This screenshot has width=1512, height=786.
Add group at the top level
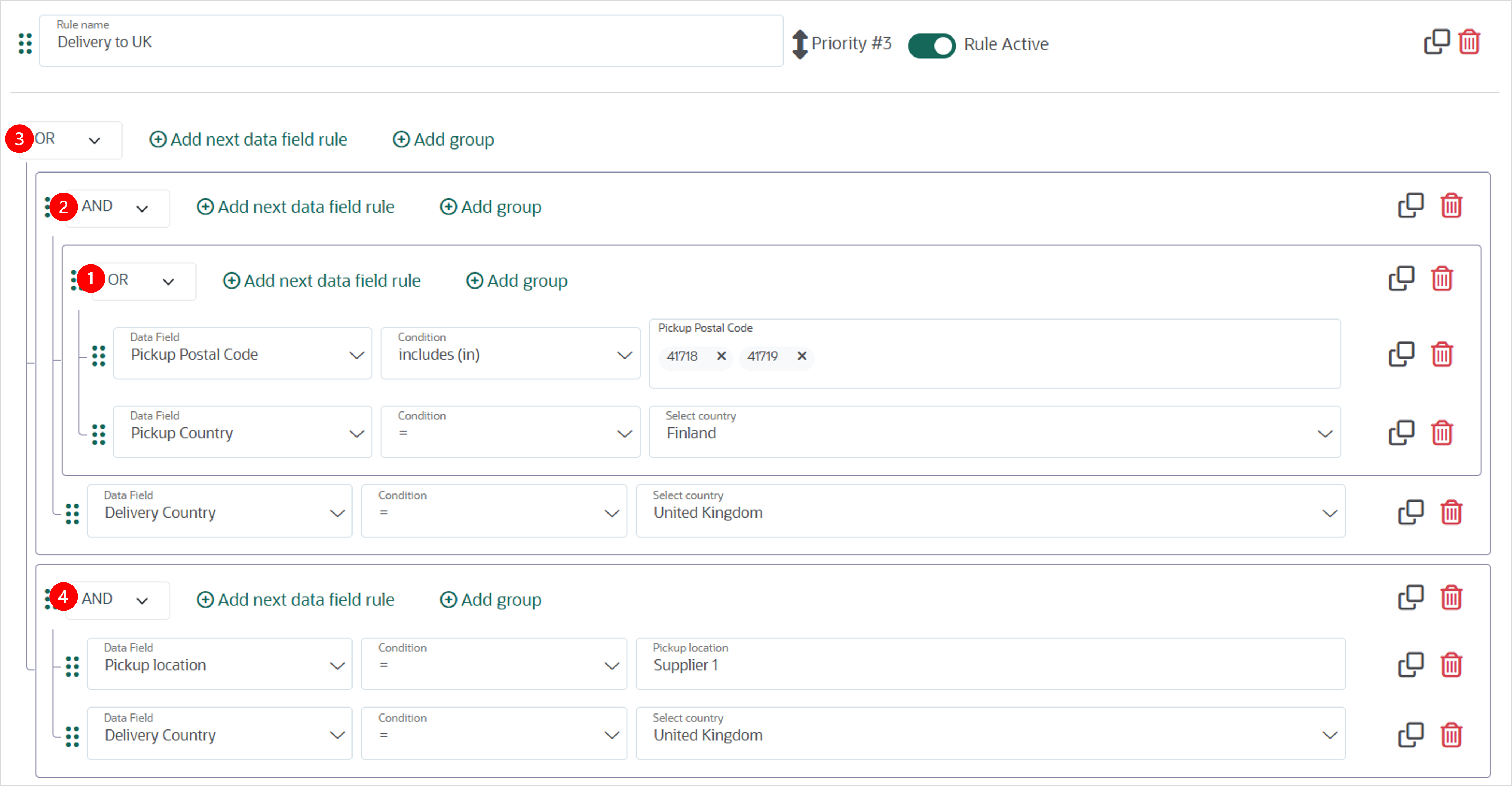point(443,140)
